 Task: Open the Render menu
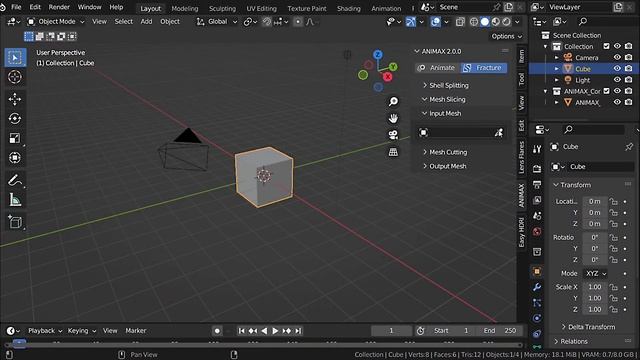pos(59,7)
